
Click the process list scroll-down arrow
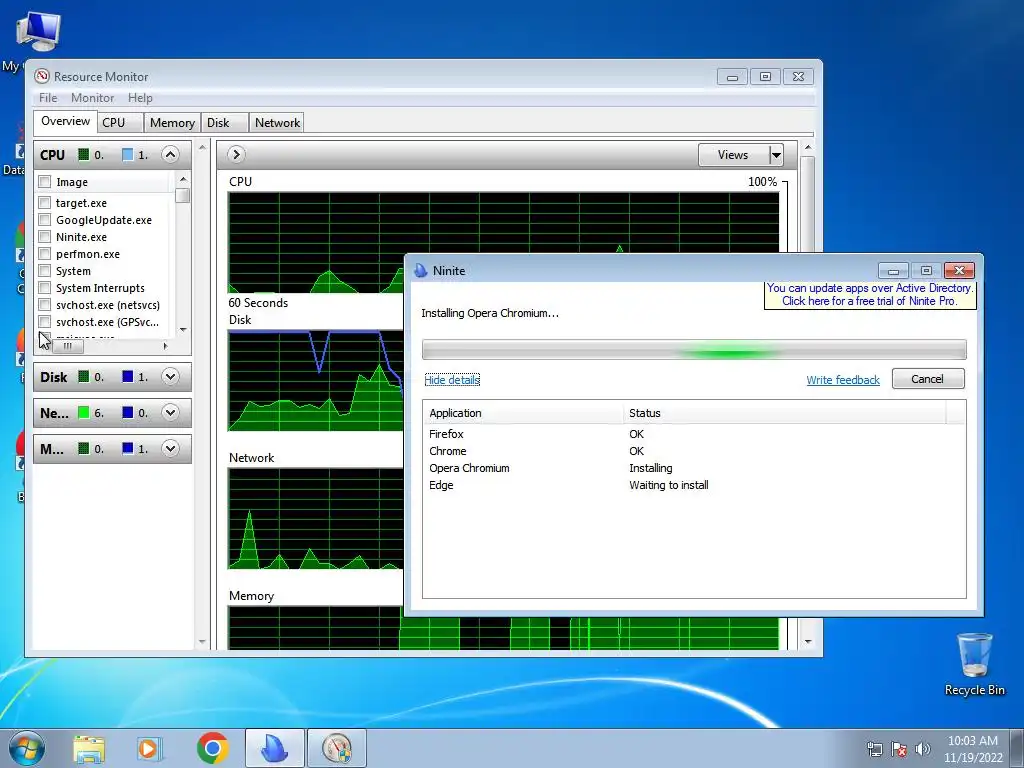(x=183, y=330)
